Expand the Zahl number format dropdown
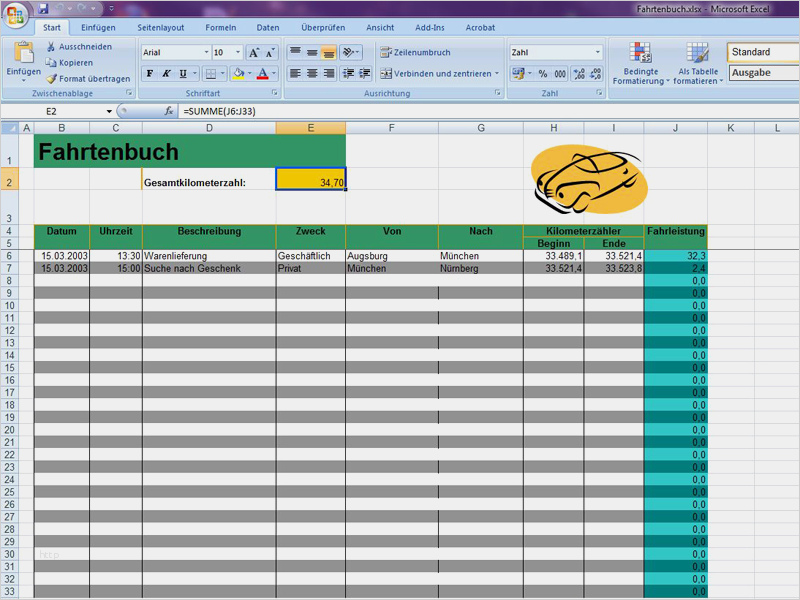Screen dimensions: 800x600 pos(598,52)
